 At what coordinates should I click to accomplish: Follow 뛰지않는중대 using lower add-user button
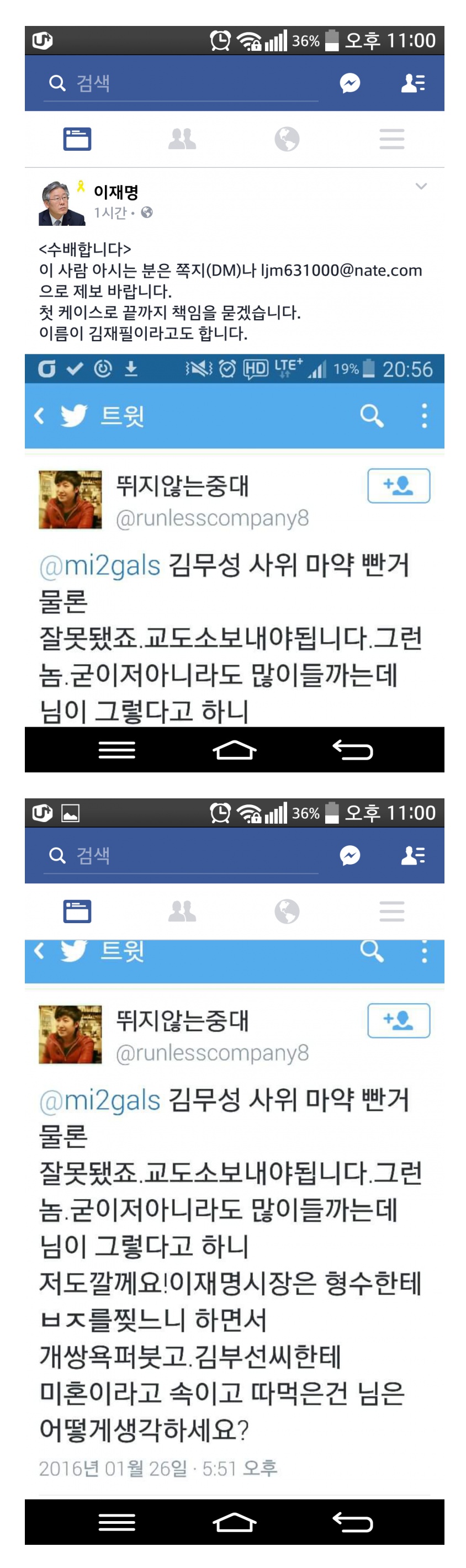pos(399,1020)
